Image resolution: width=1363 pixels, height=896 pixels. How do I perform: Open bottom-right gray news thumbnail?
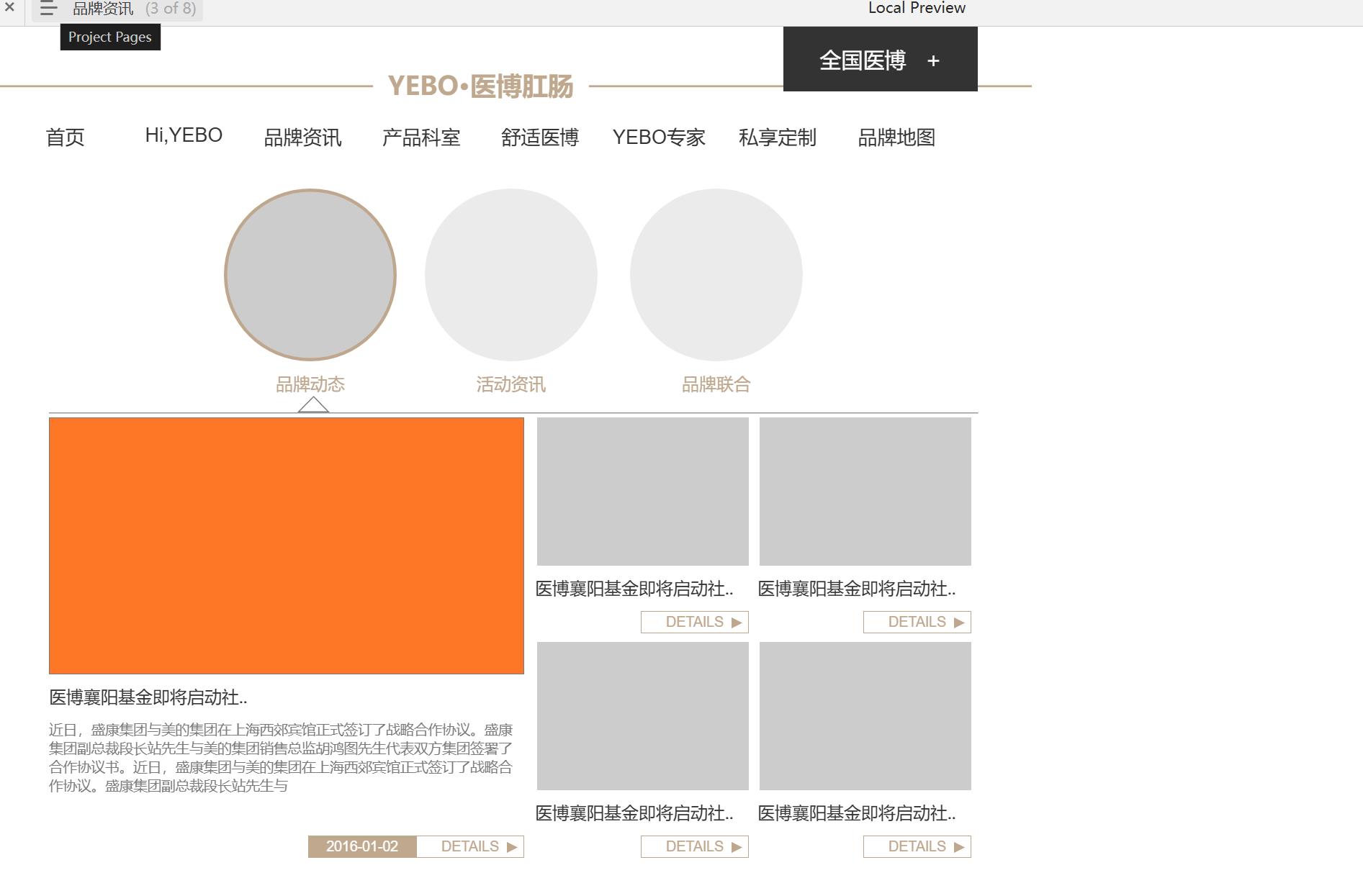coord(865,716)
